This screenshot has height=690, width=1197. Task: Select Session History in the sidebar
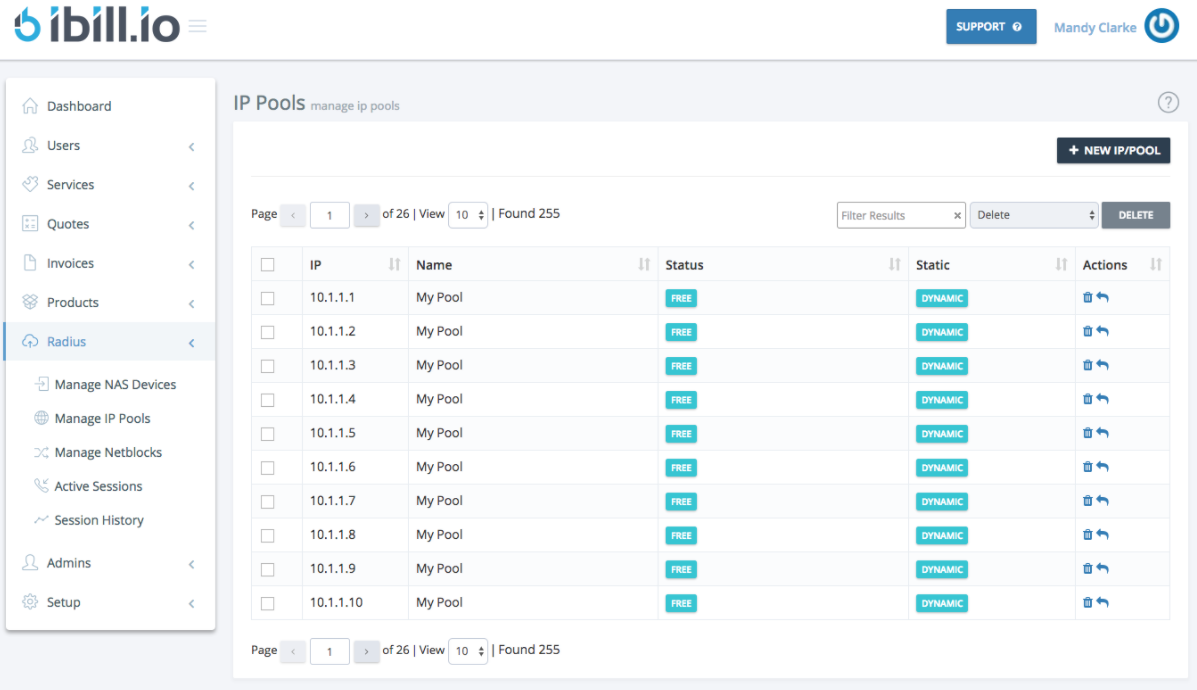101,520
